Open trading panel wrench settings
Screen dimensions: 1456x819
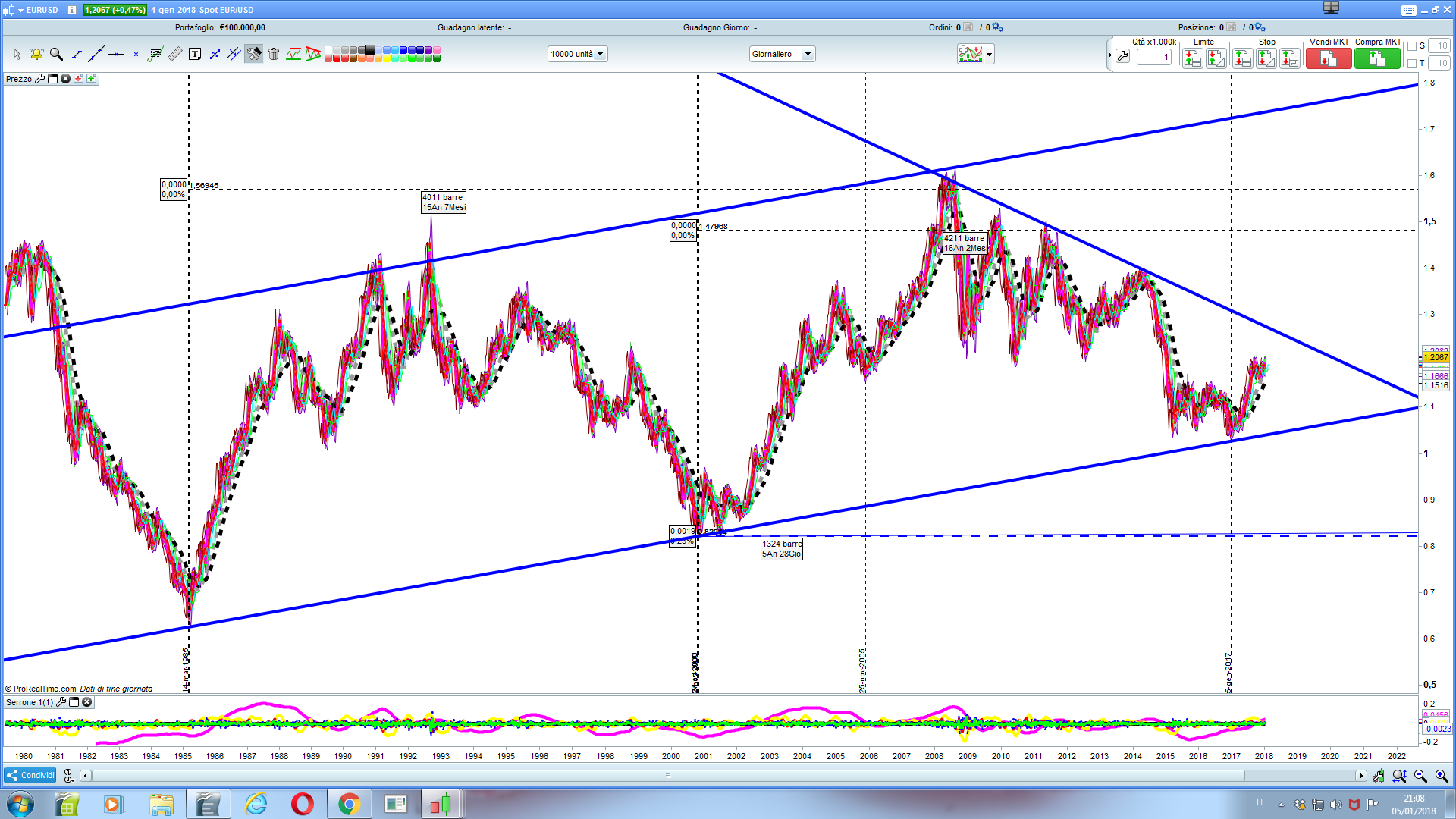pos(1123,56)
